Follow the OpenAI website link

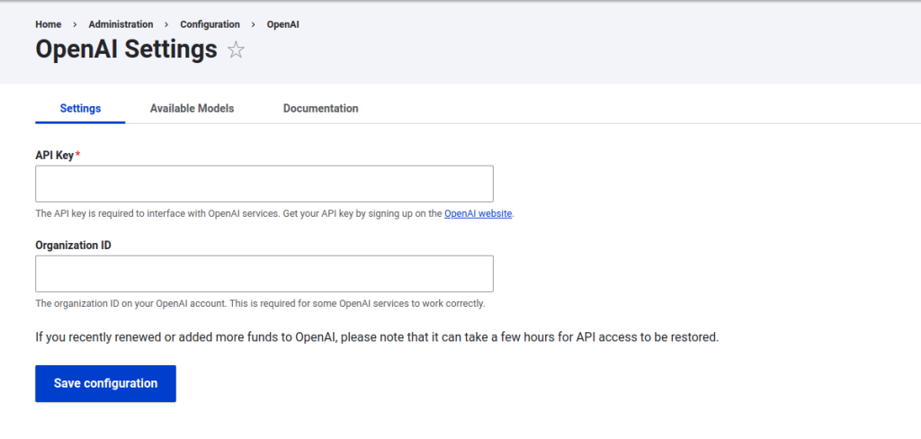[x=478, y=214]
